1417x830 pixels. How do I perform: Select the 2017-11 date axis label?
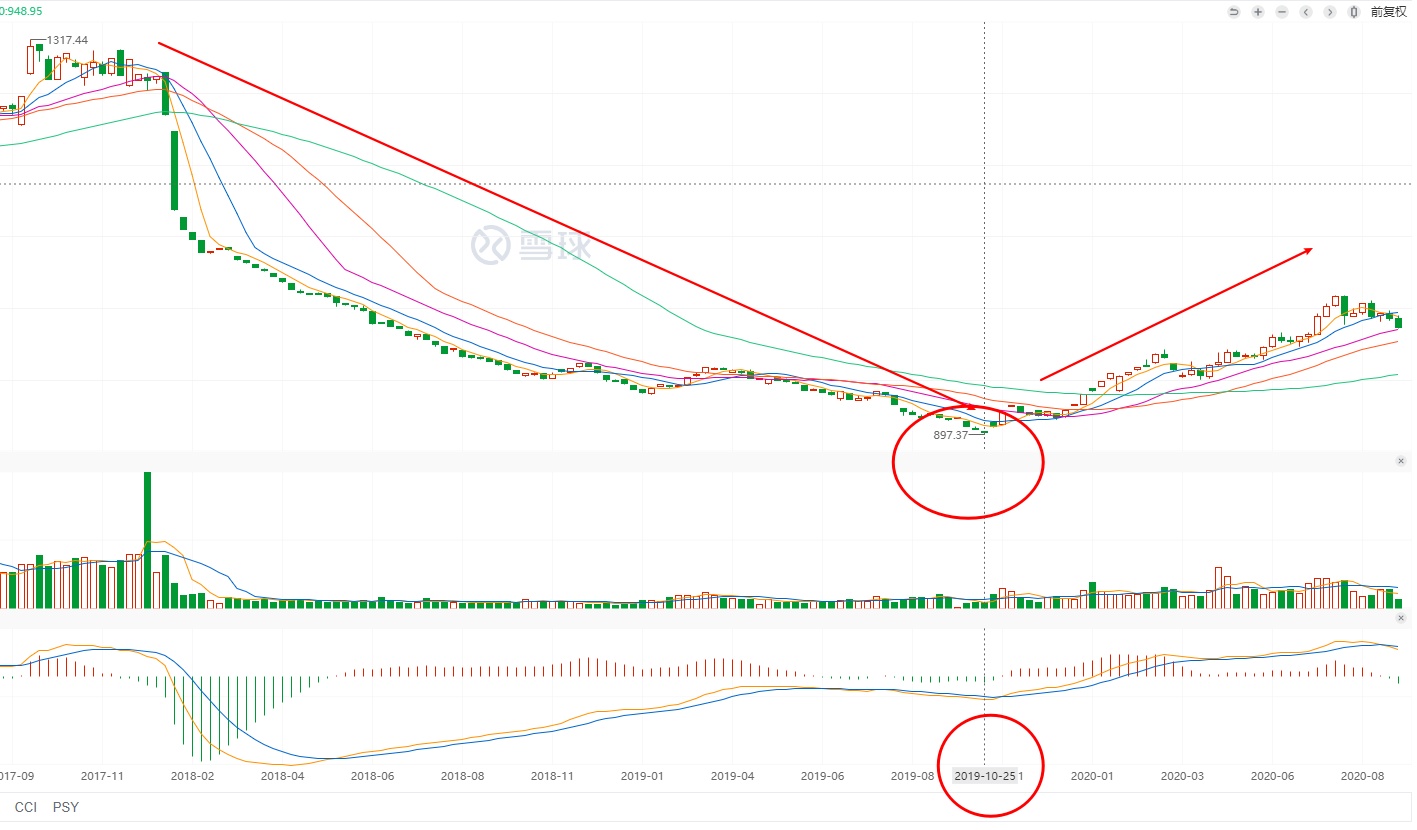(102, 776)
